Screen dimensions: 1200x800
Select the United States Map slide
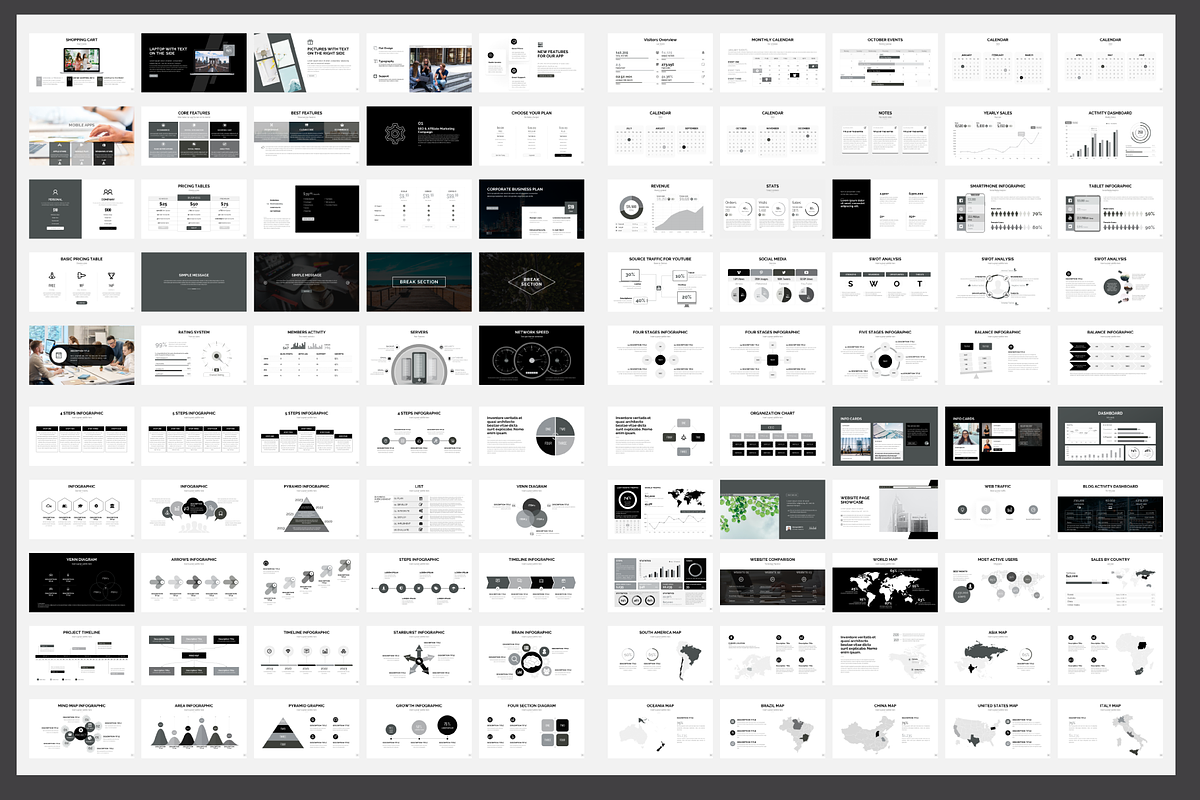tap(997, 729)
